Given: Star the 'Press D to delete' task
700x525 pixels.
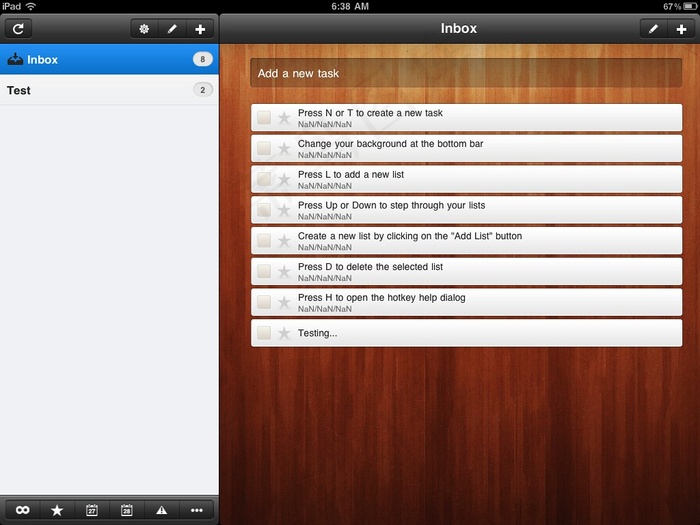Looking at the screenshot, I should coord(284,271).
